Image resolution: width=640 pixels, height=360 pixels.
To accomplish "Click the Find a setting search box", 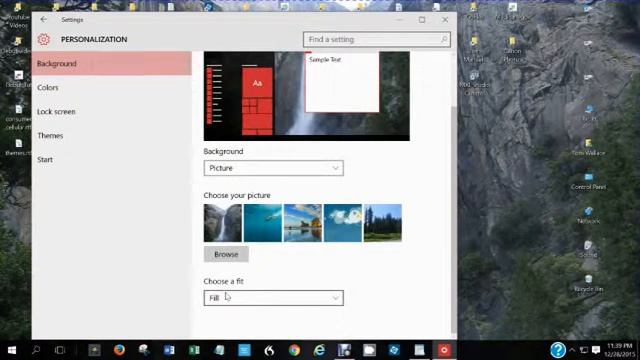I will [377, 40].
